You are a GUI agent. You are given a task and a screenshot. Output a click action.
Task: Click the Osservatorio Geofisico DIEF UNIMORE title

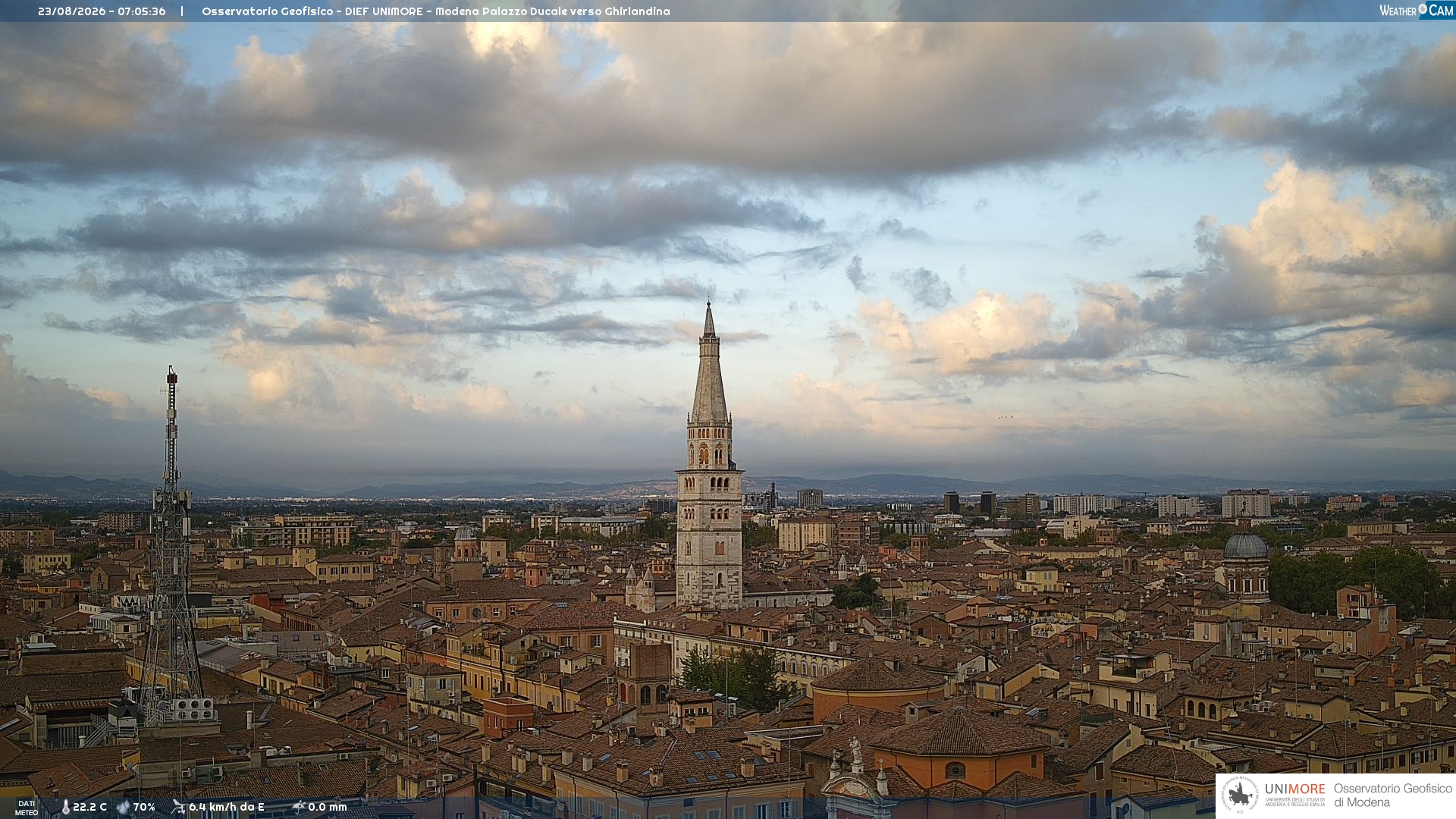click(x=436, y=11)
